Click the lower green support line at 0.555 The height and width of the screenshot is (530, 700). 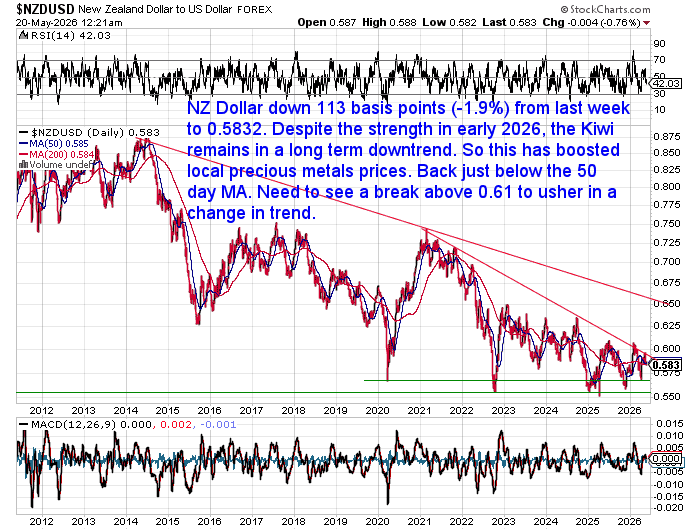333,392
